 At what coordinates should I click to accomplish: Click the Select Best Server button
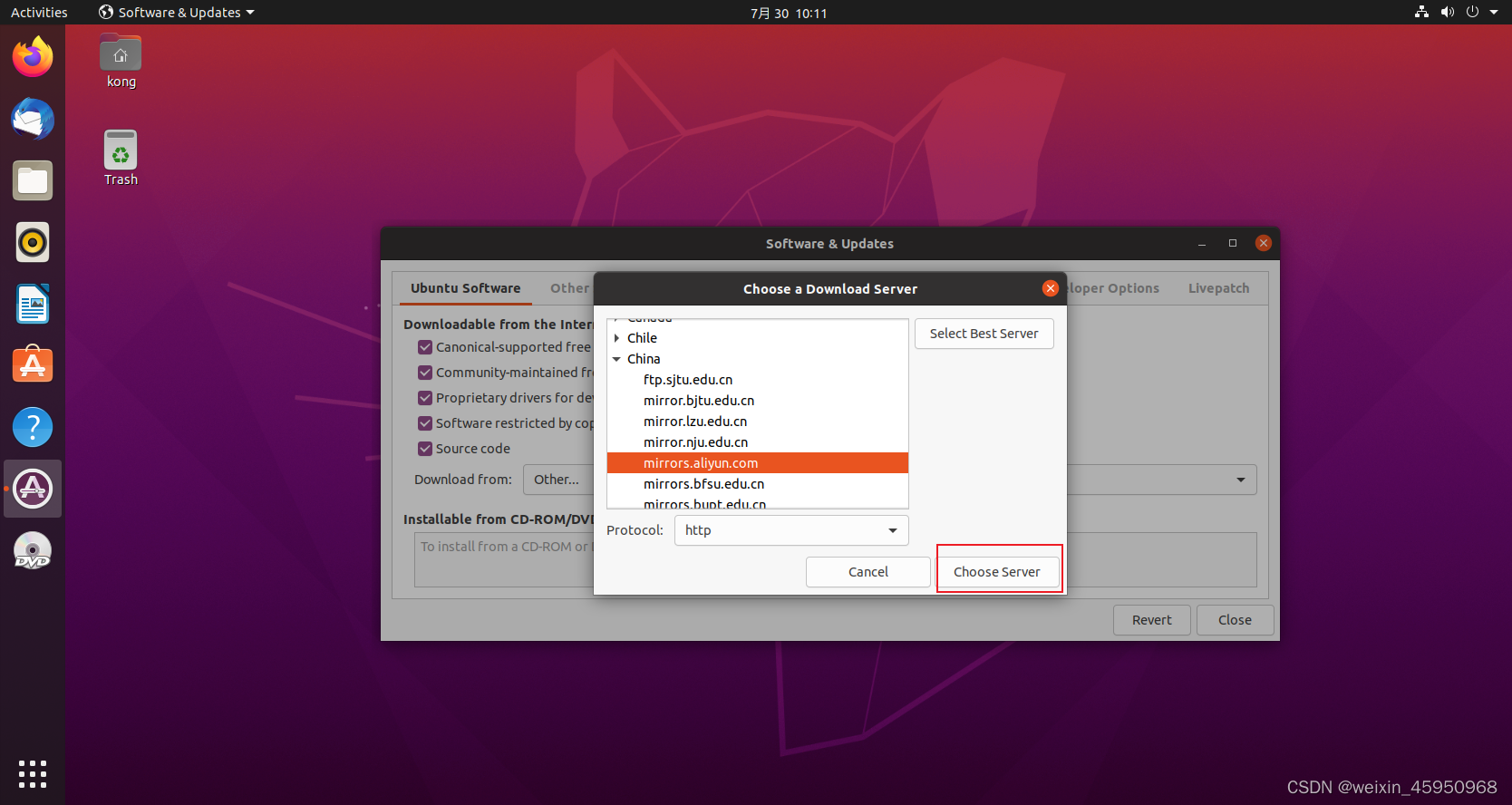click(984, 334)
